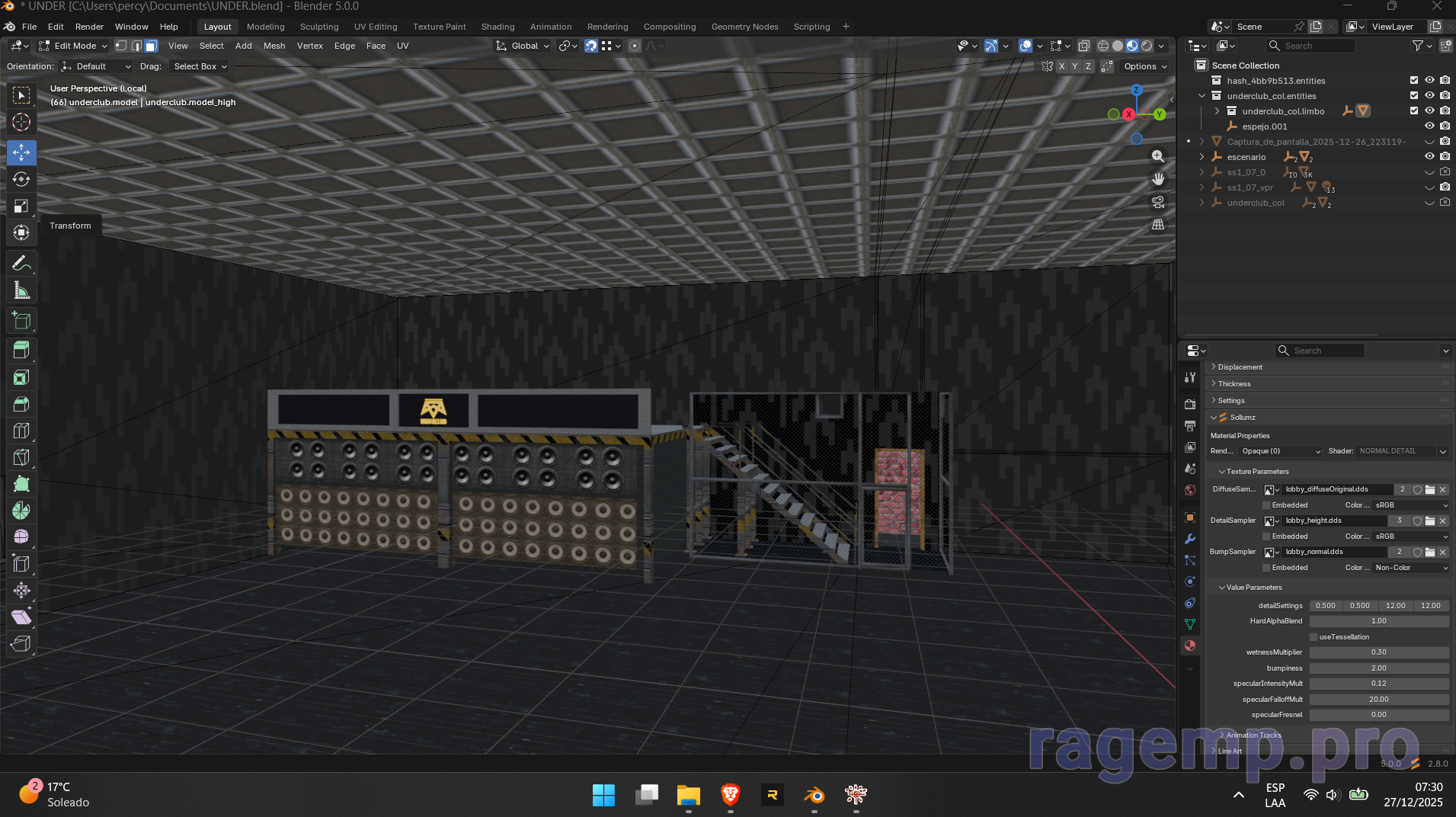
Task: Select the Move tool in the toolbar
Action: (21, 152)
